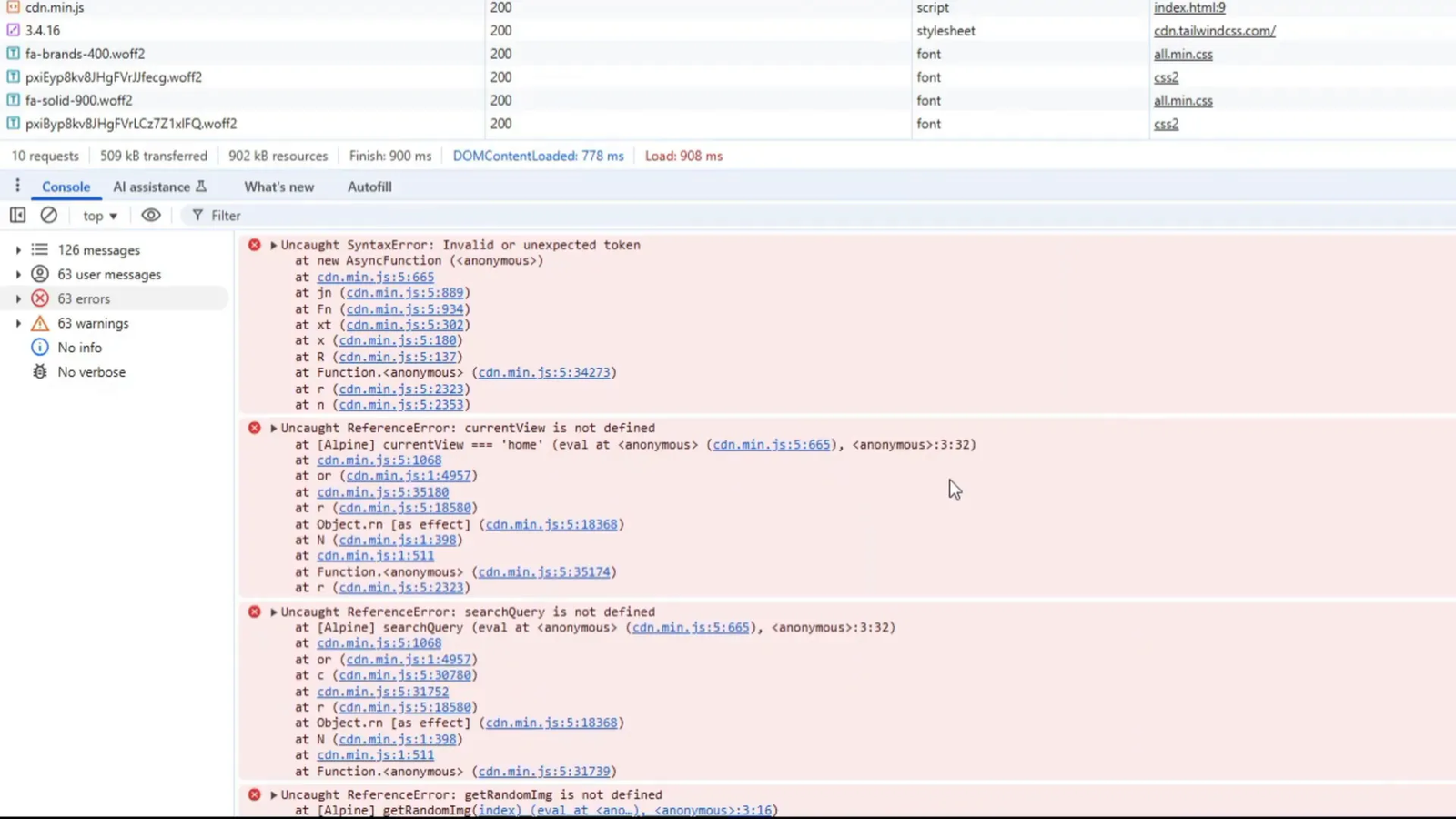Open the console sidebar toggle icon
The image size is (1456, 819).
[17, 215]
